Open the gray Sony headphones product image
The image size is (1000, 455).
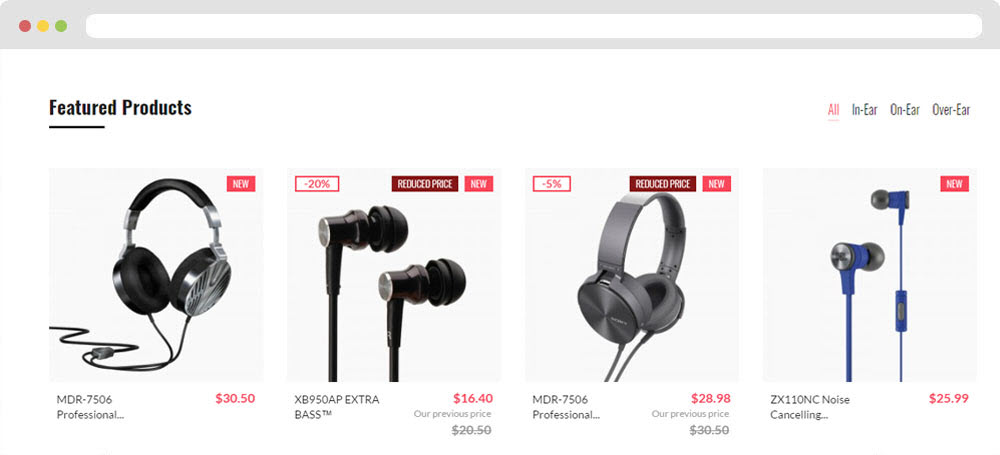click(632, 275)
